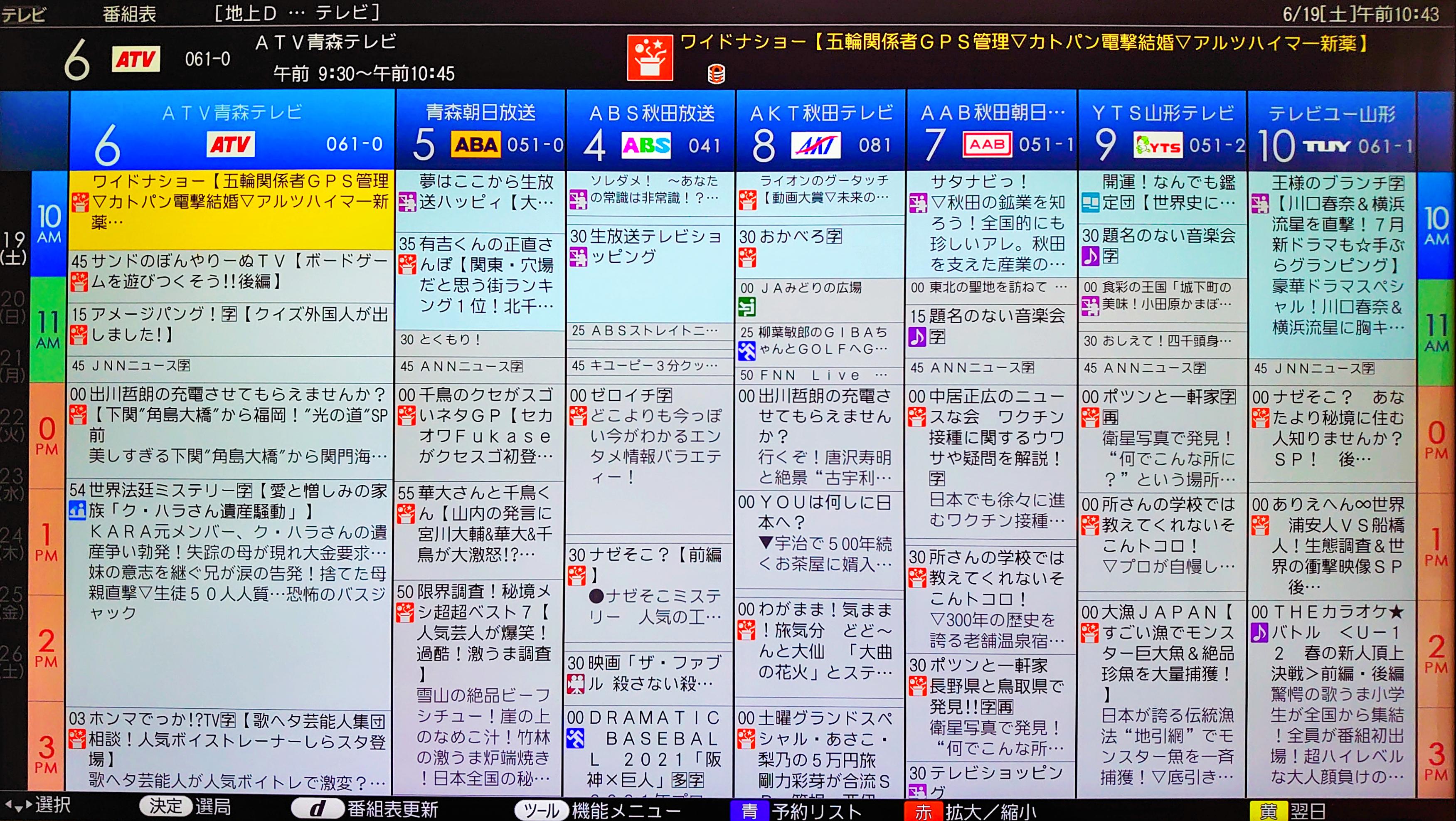Select YTS logo in channel 9 header
1456x821 pixels.
coord(1158,146)
